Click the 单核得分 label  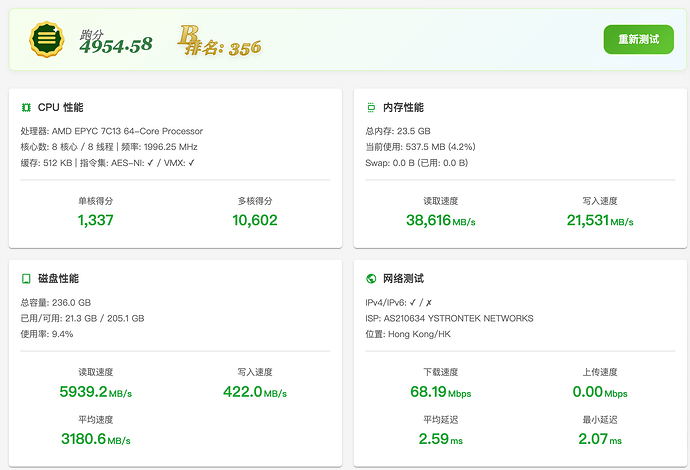point(95,201)
